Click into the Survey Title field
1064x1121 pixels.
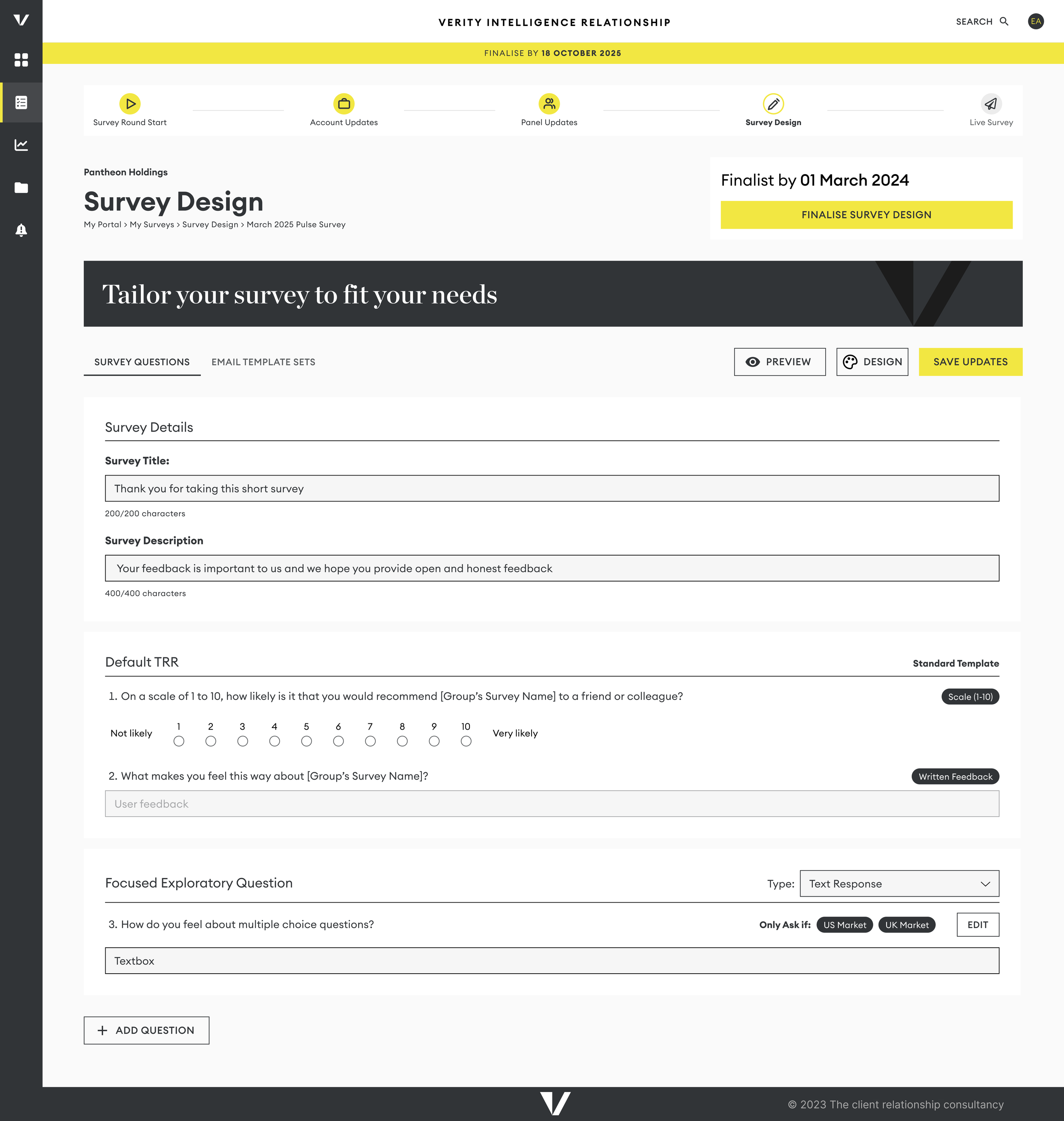click(x=551, y=488)
